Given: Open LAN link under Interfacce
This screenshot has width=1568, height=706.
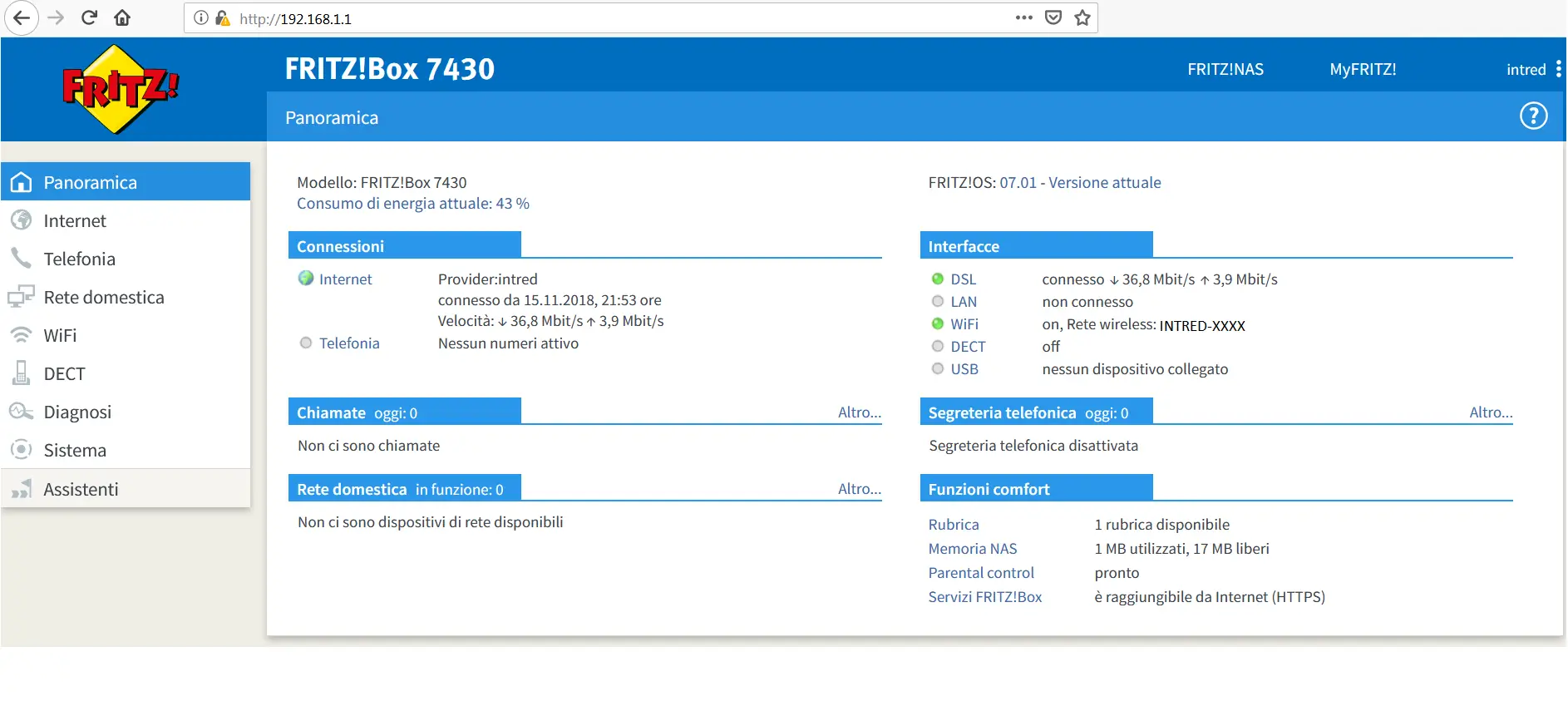Looking at the screenshot, I should click(x=964, y=302).
